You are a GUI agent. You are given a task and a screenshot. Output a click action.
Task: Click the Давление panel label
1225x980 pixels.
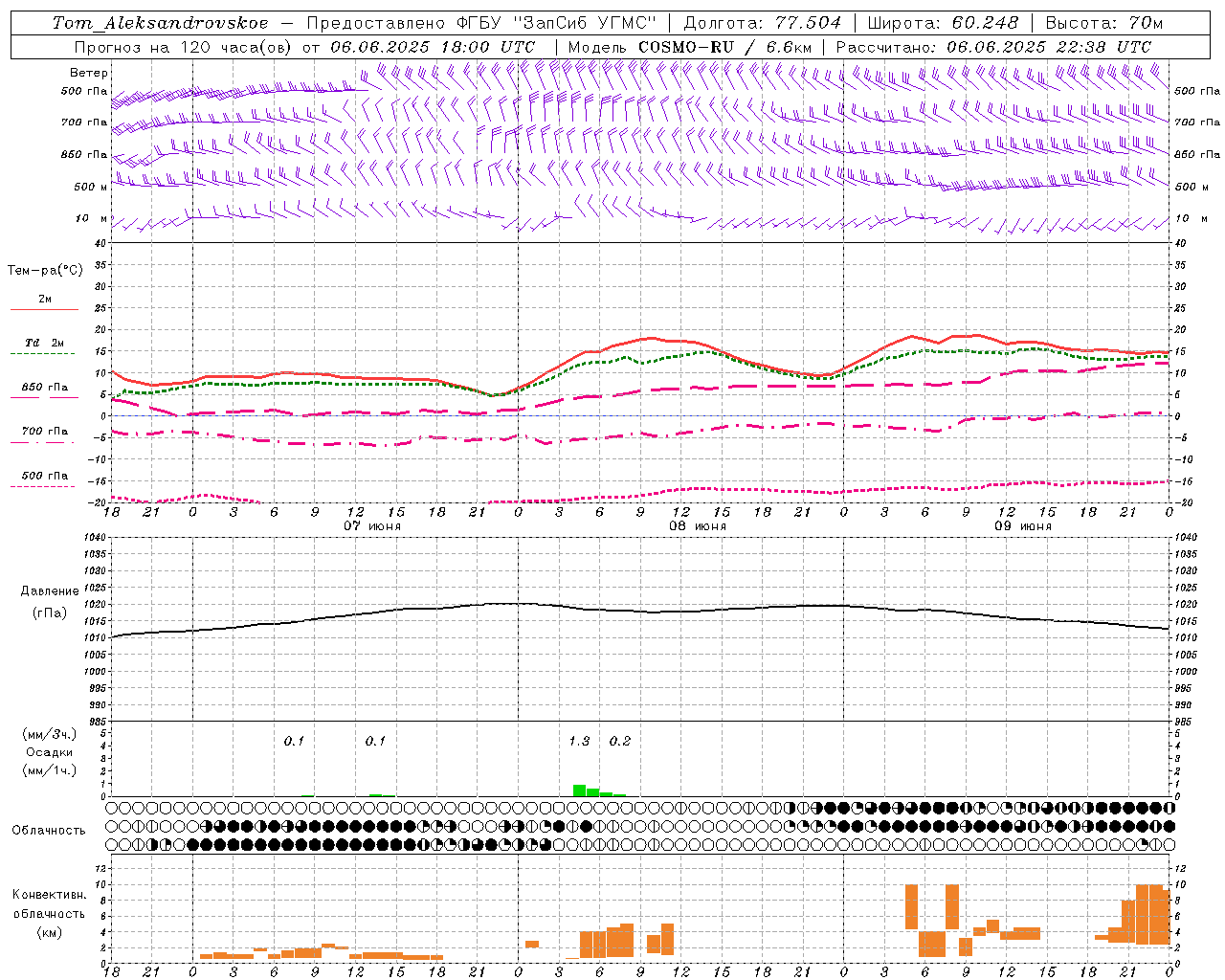[50, 591]
